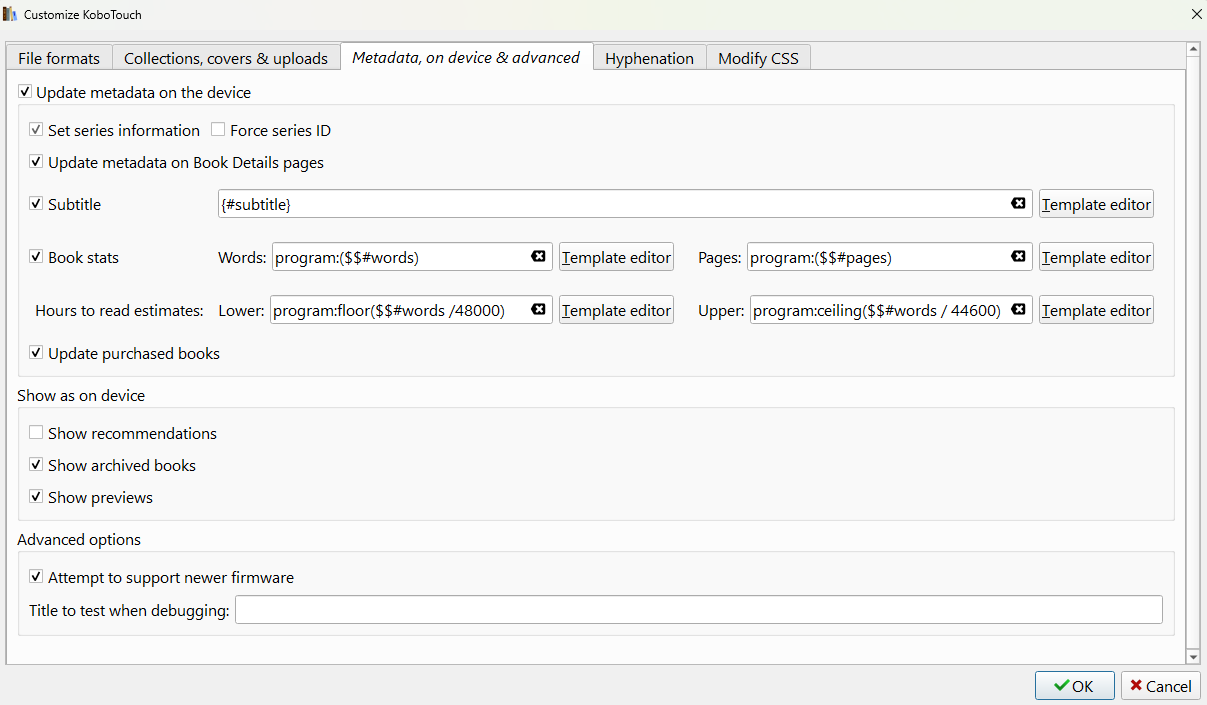Open Template editor for Subtitle
The image size is (1207, 705).
(x=1096, y=204)
